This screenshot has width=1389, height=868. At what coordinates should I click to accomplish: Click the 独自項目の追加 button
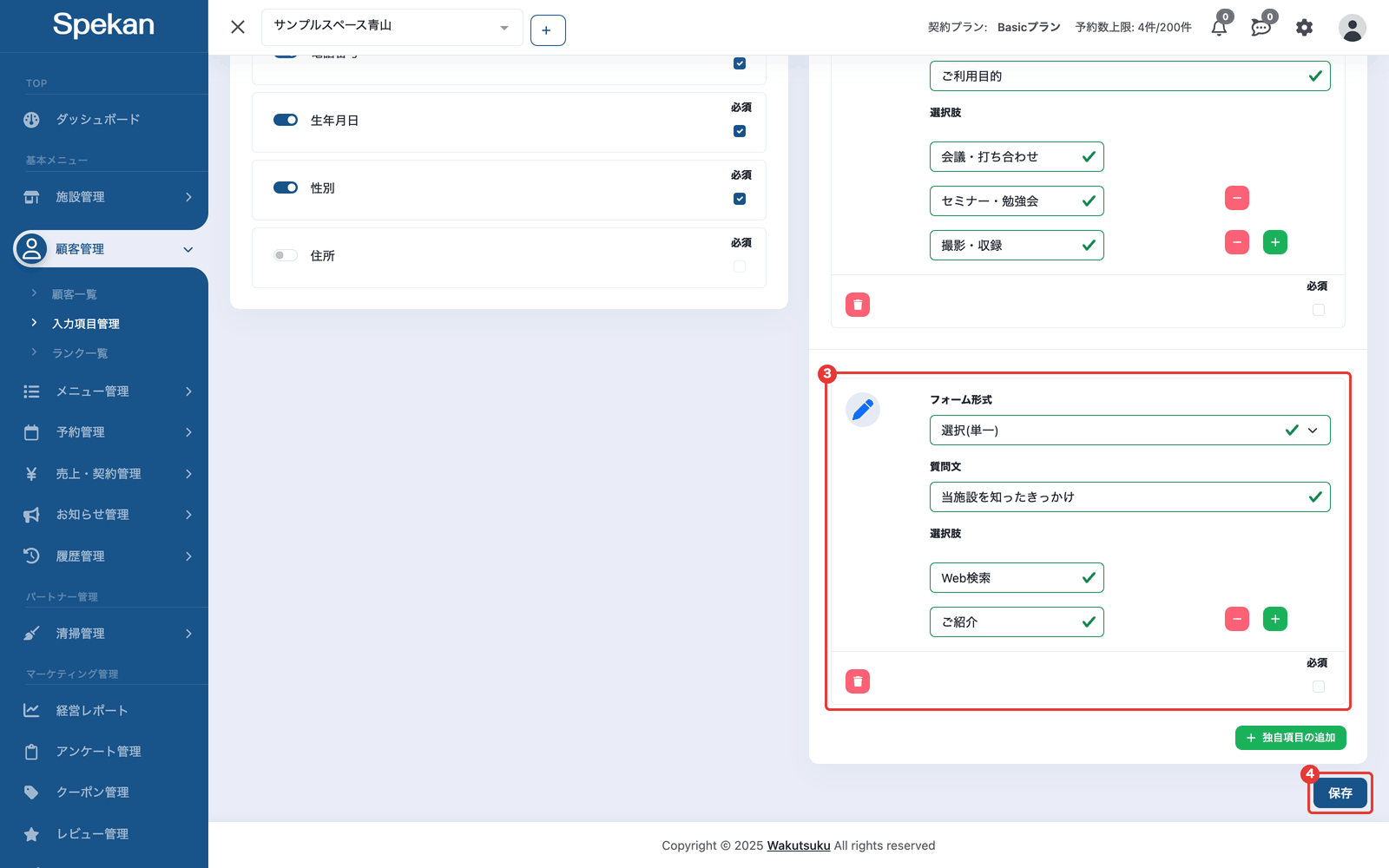(x=1291, y=738)
